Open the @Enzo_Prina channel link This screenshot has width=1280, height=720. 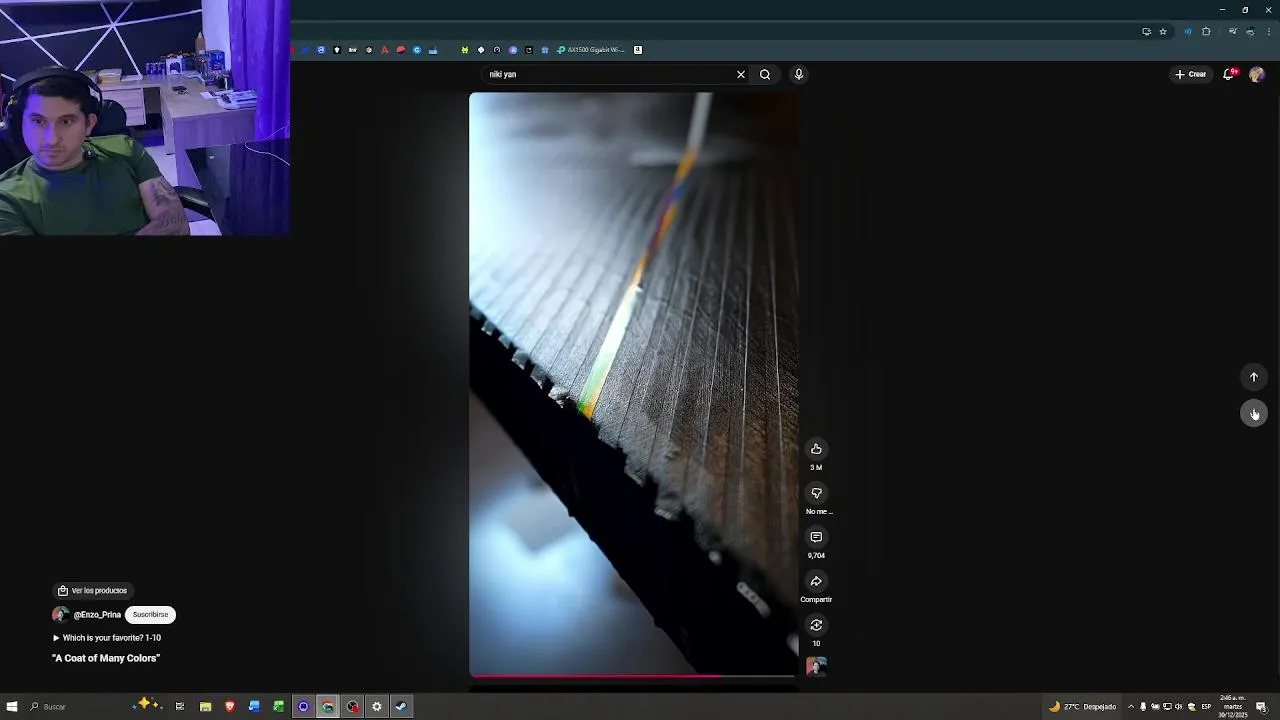(97, 615)
